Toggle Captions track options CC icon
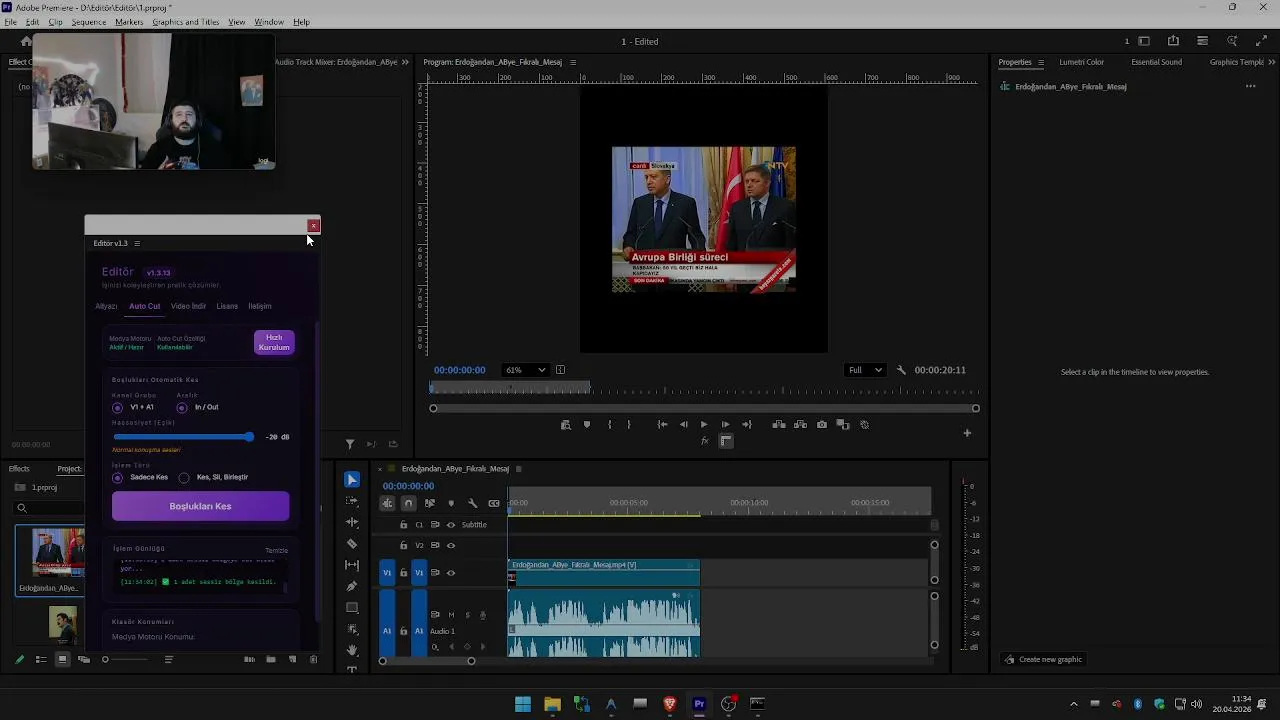This screenshot has width=1280, height=720. point(494,503)
